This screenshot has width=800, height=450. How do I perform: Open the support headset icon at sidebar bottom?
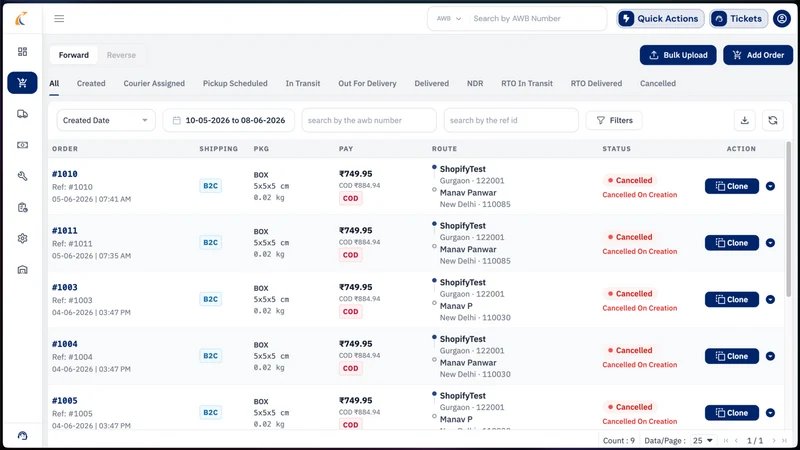pyautogui.click(x=22, y=435)
